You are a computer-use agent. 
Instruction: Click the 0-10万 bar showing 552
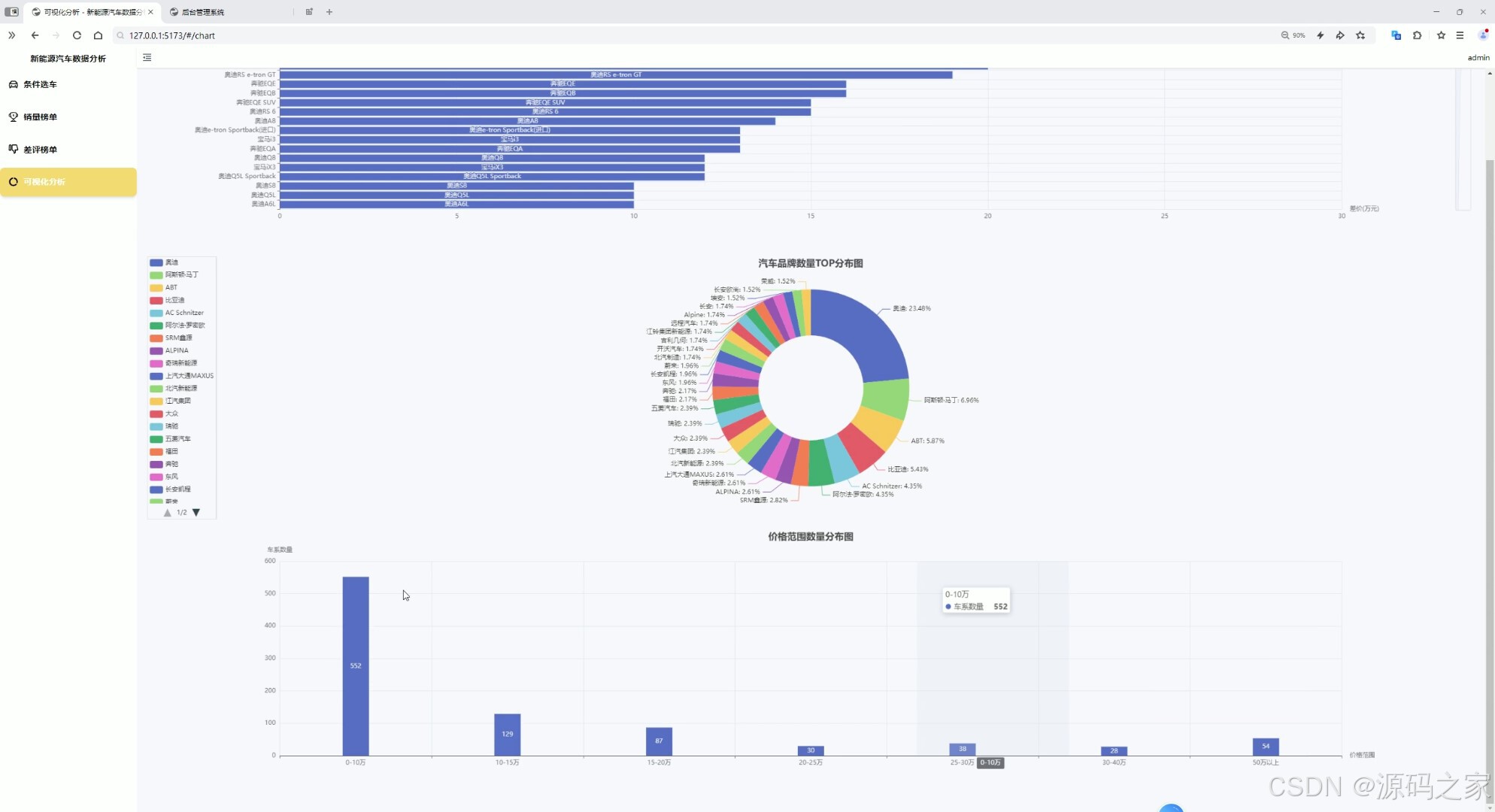click(356, 665)
